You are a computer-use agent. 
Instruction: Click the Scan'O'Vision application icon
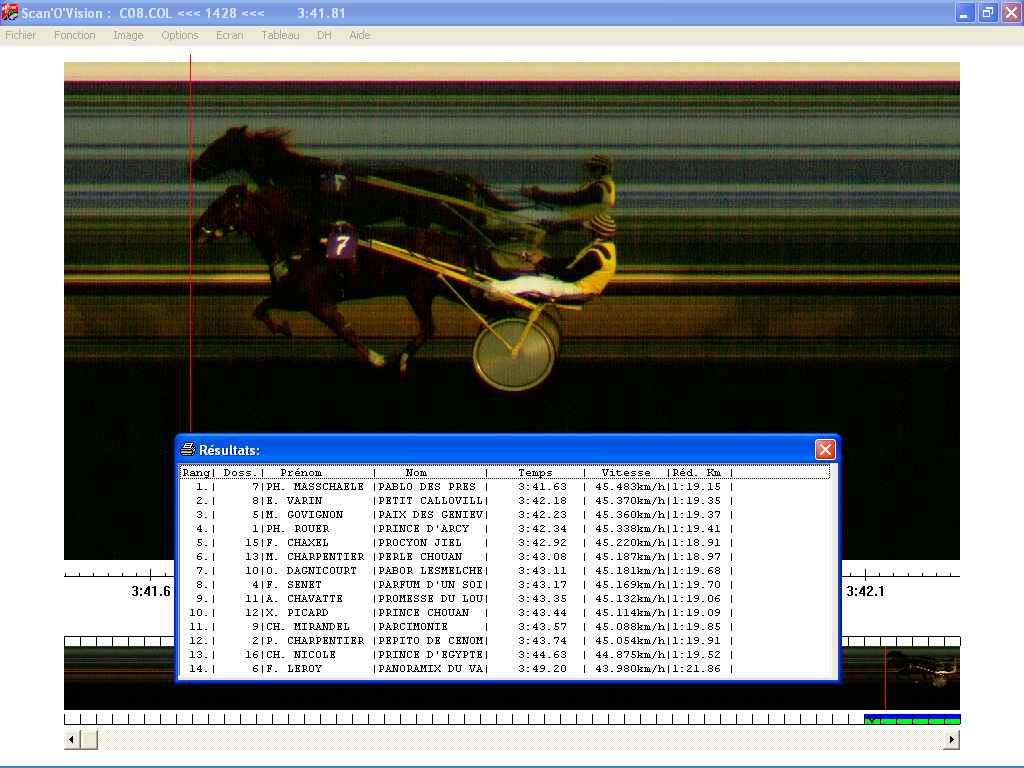click(10, 12)
